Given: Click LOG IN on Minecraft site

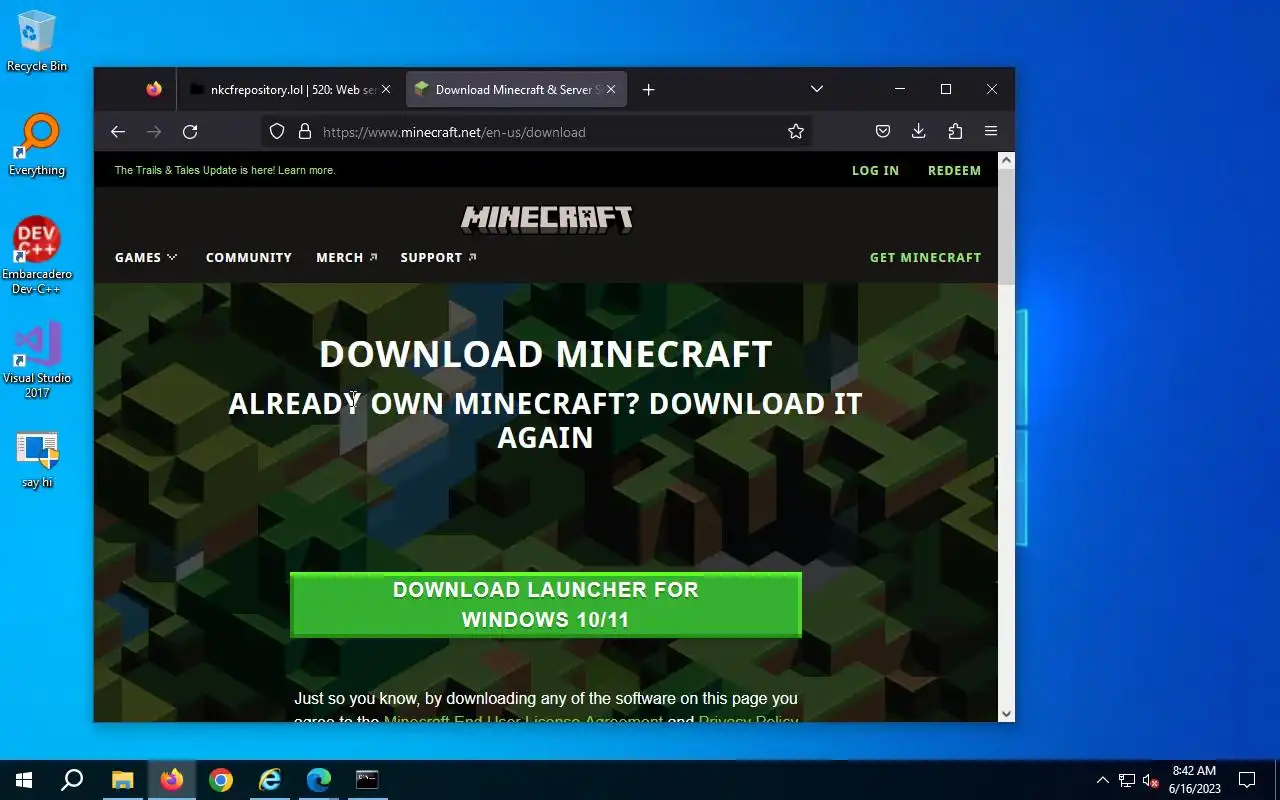Looking at the screenshot, I should coord(875,171).
